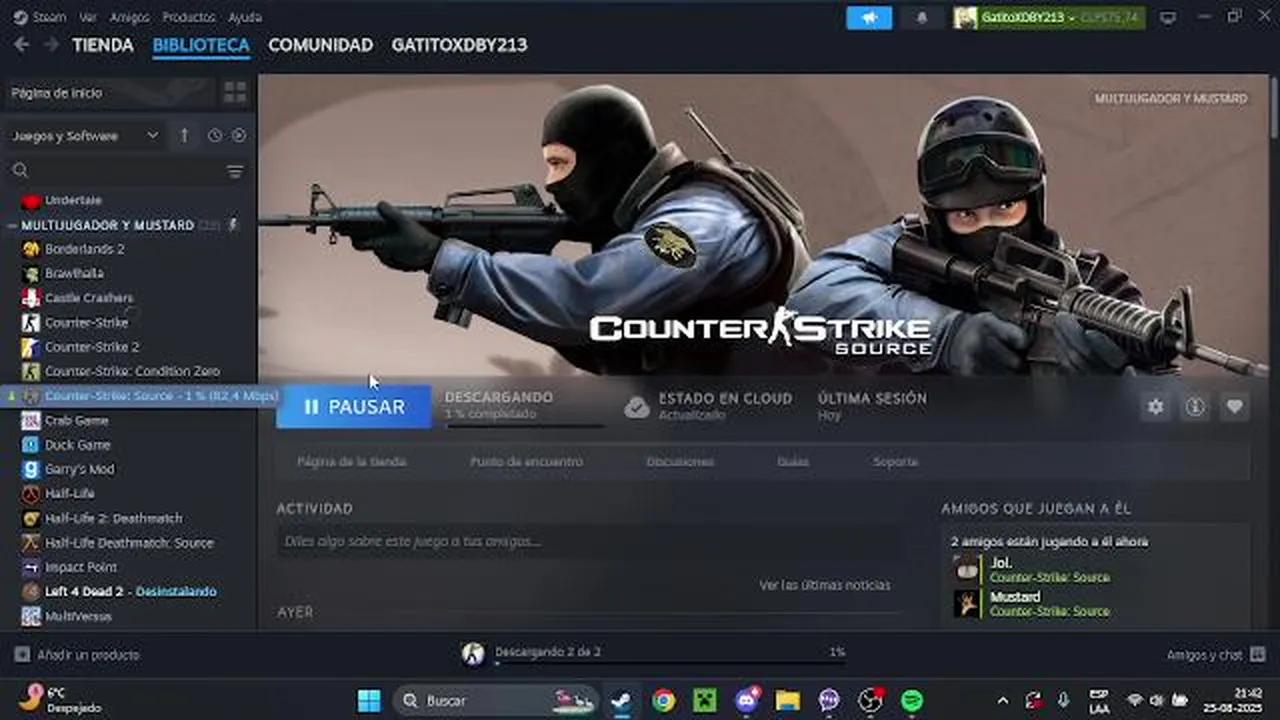Click the bottom download progress bar
The image size is (1280, 720).
(670, 663)
